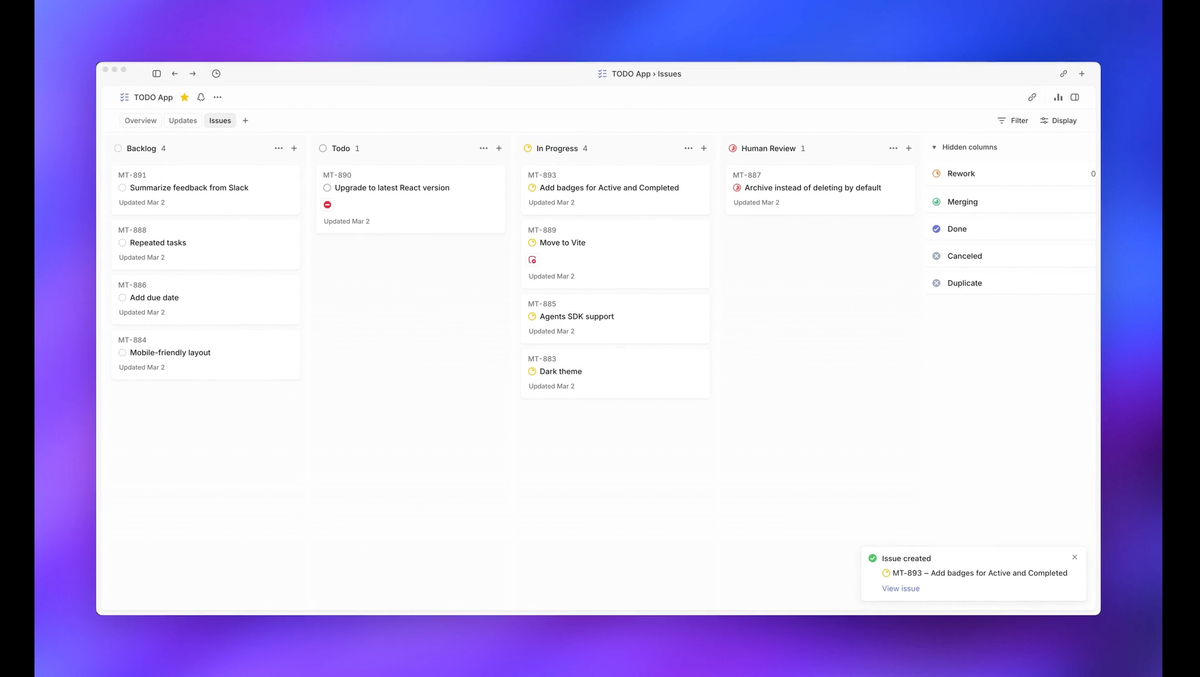
Task: Toggle the right details sidebar icon
Action: tap(1075, 97)
